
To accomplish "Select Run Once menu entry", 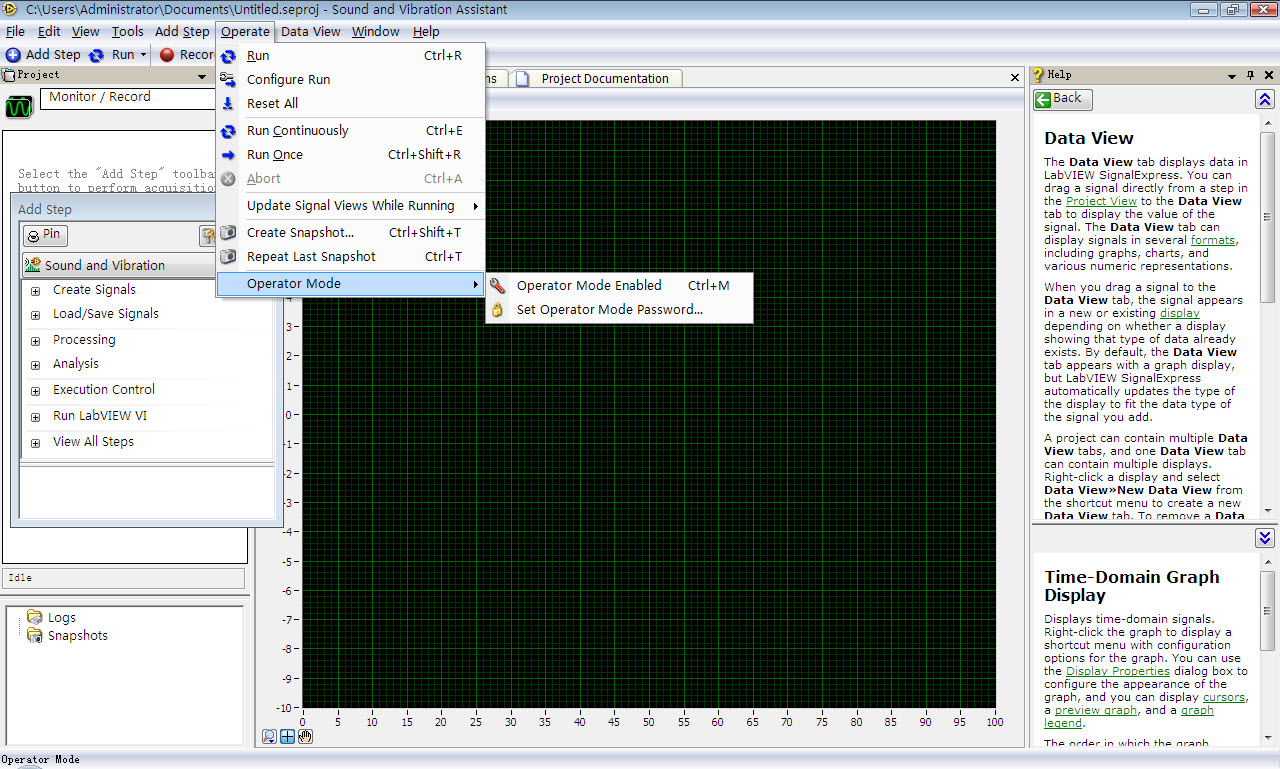I will click(x=351, y=155).
